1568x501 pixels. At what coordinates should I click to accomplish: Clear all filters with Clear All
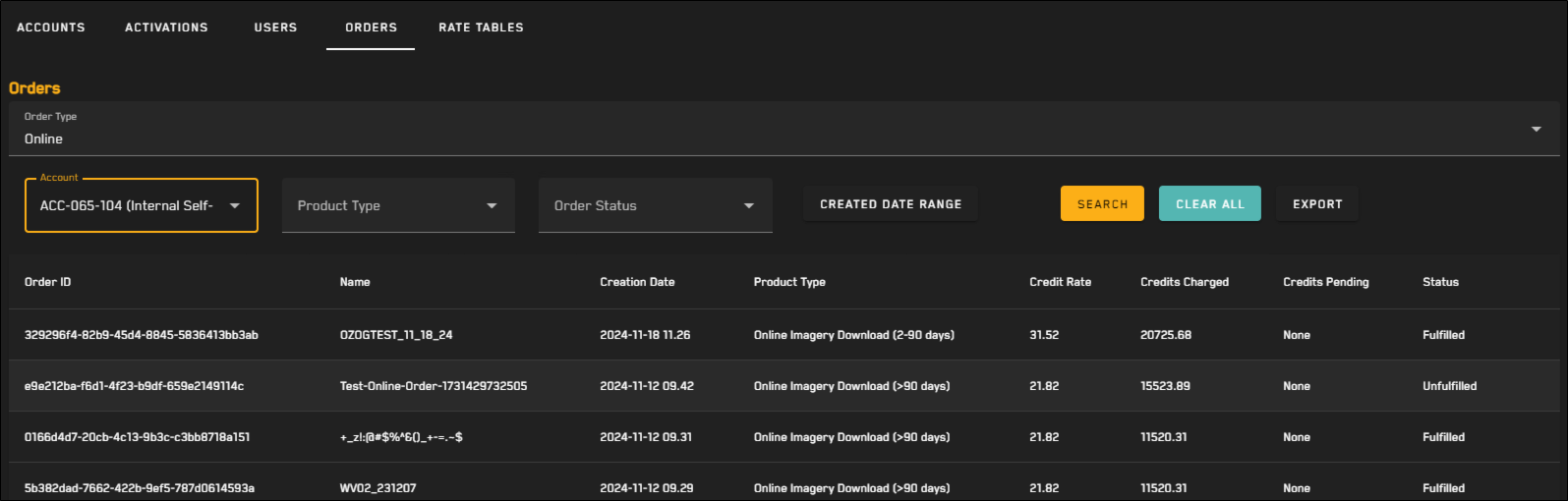[x=1210, y=203]
